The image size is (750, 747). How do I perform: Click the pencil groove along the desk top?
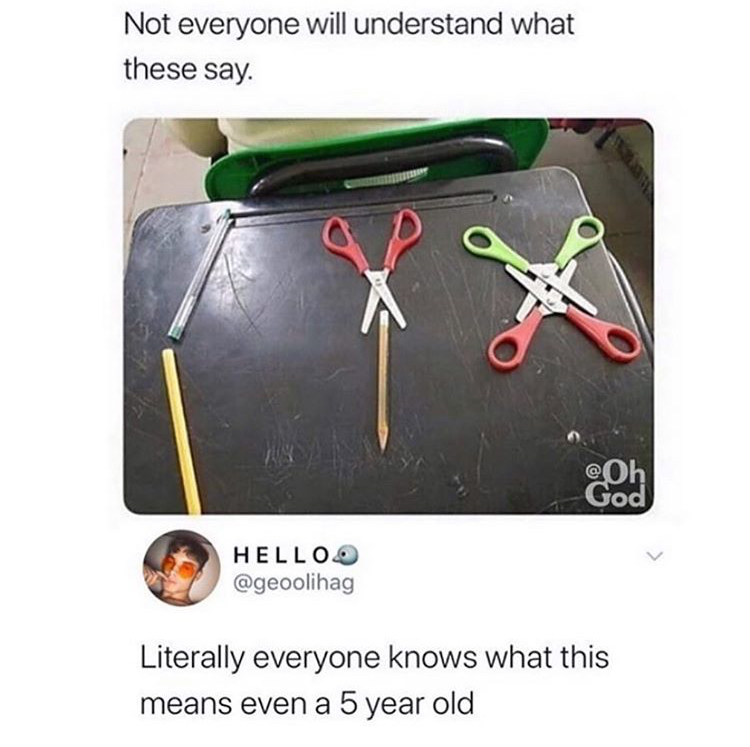(x=364, y=208)
